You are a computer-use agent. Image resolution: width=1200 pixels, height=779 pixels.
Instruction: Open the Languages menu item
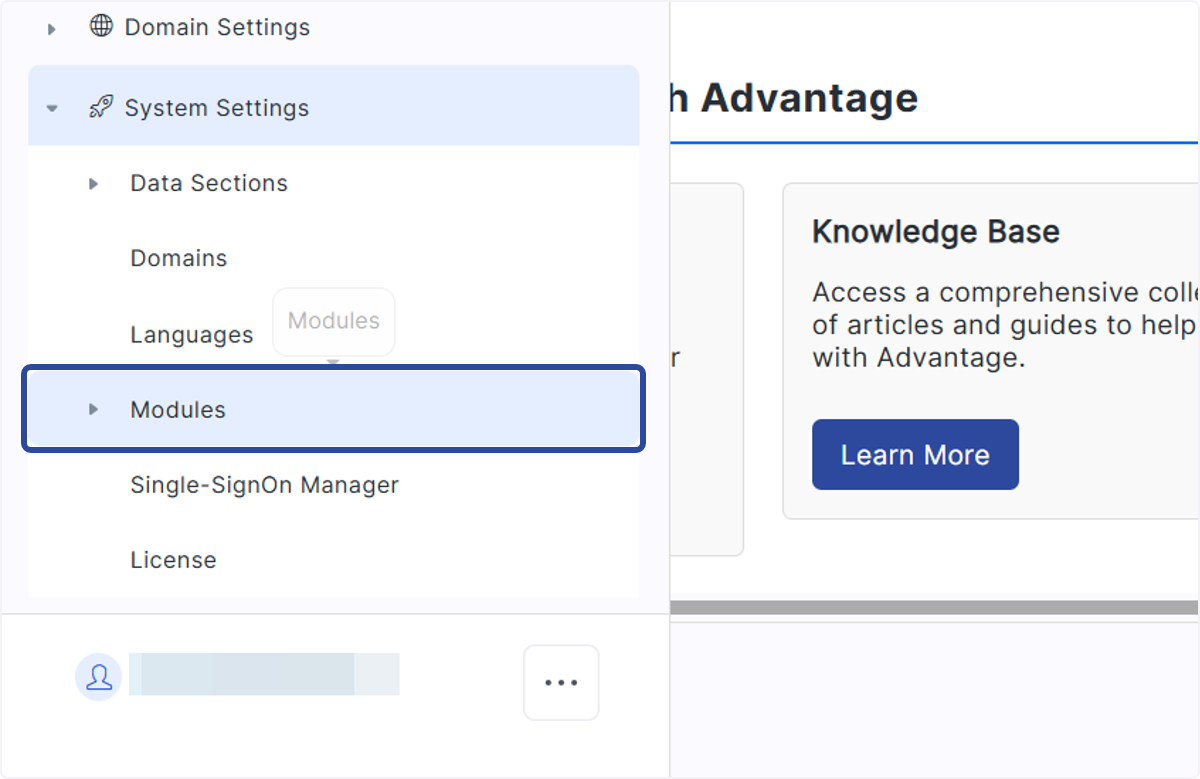192,335
